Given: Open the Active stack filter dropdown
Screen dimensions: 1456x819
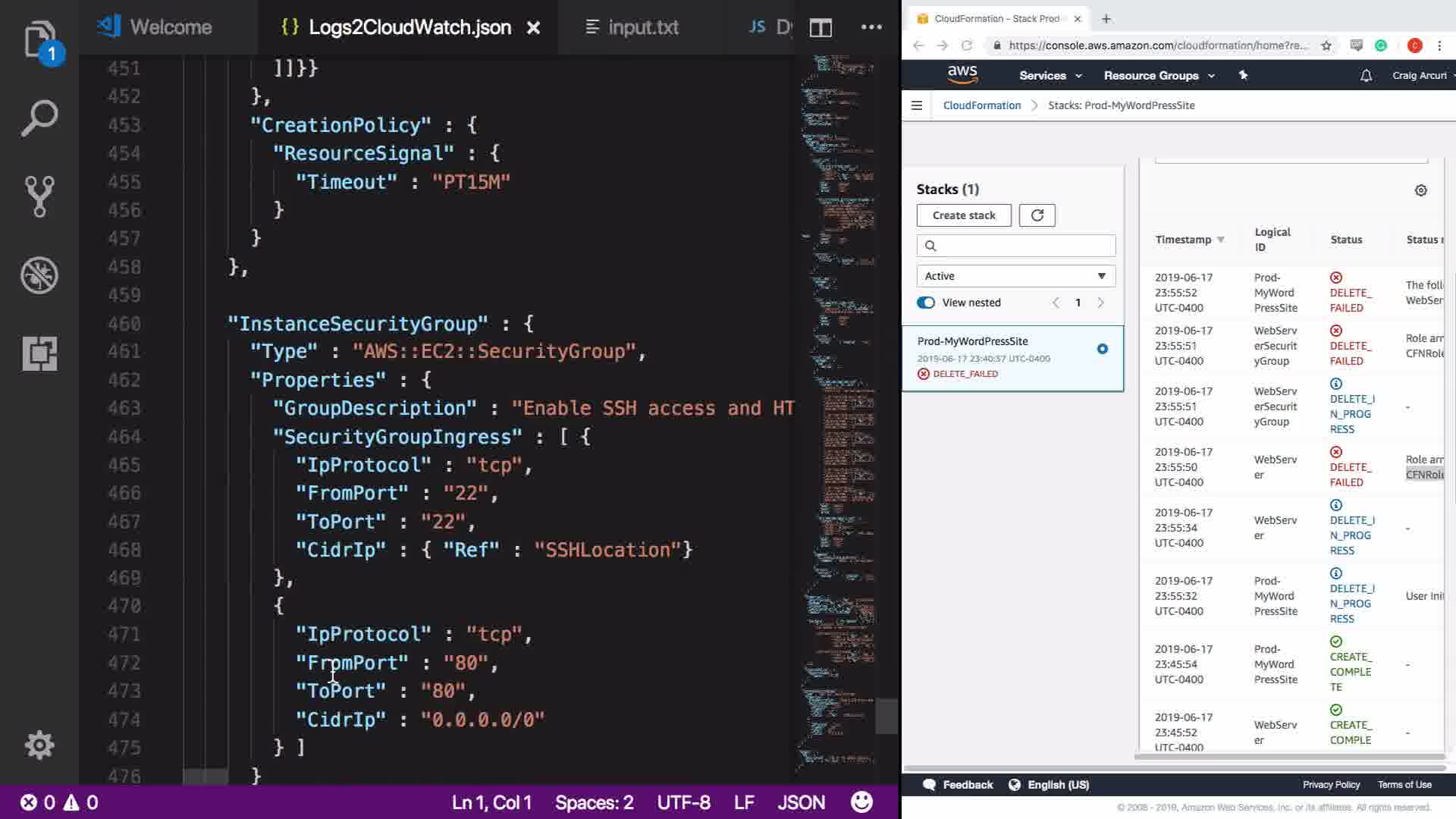Looking at the screenshot, I should pyautogui.click(x=1015, y=276).
